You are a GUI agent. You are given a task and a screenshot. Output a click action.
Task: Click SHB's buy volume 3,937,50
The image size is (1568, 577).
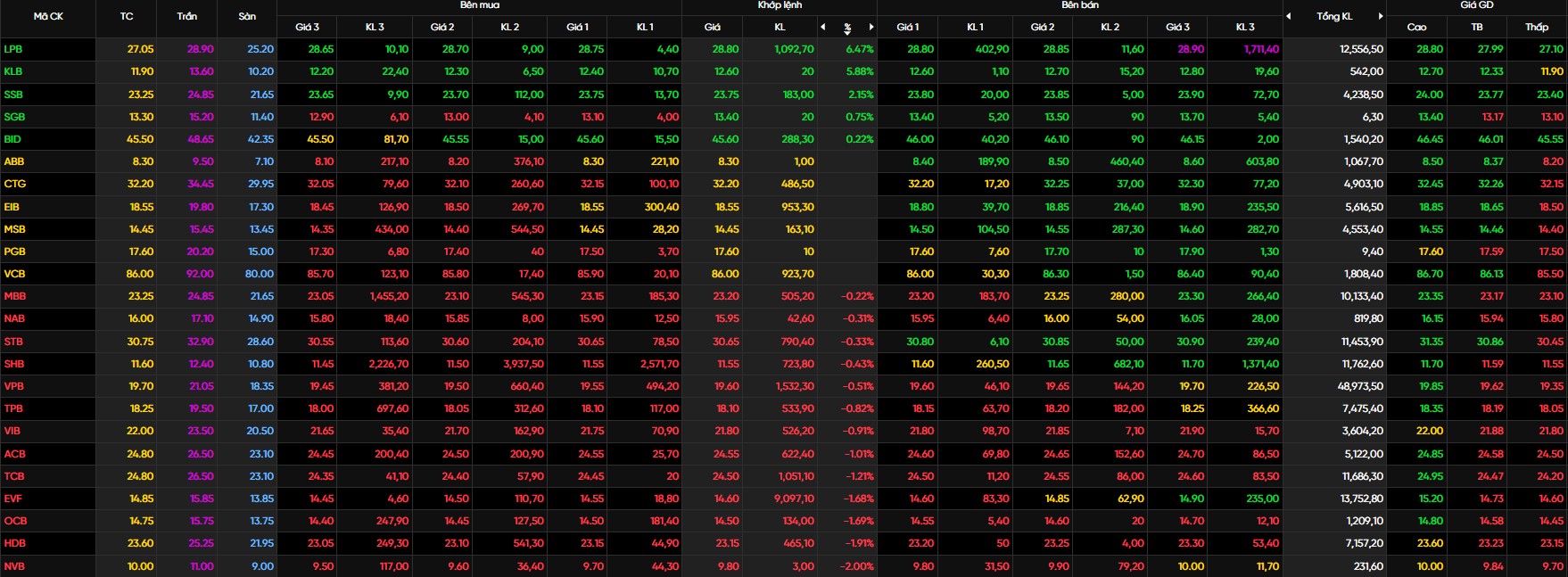pyautogui.click(x=523, y=364)
